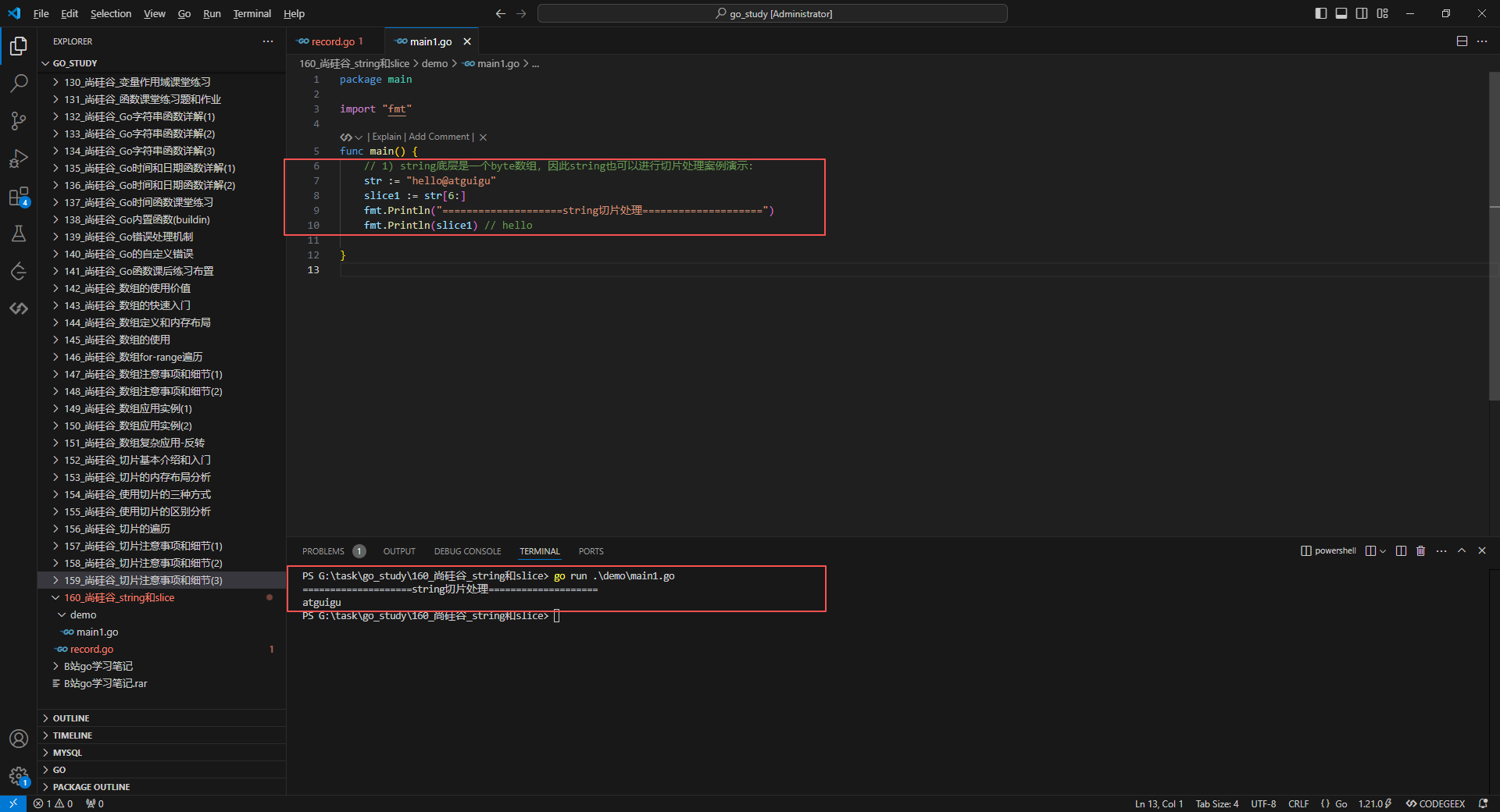Maximize the panel size with chevron

point(1462,551)
